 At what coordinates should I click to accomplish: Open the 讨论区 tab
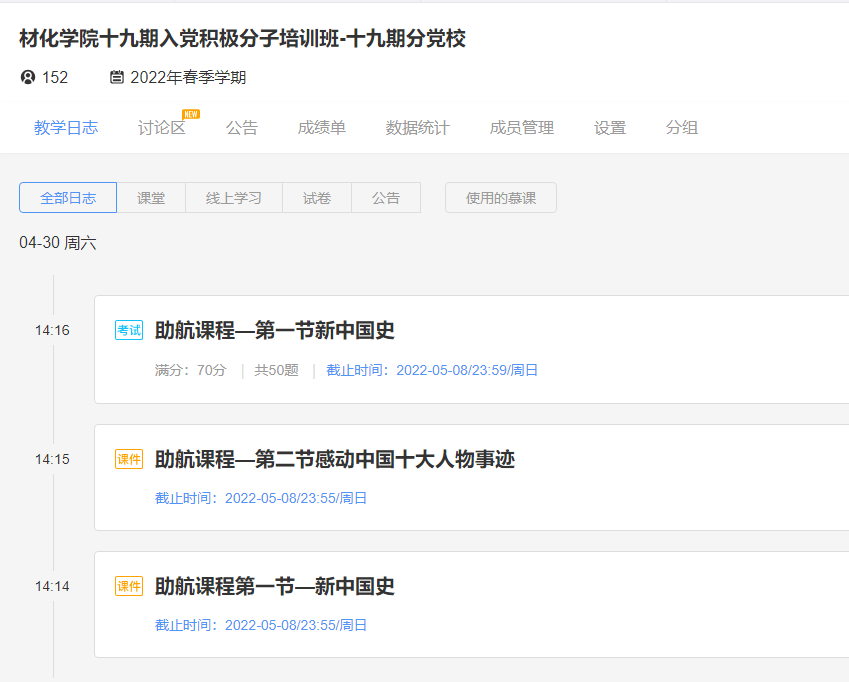[161, 128]
